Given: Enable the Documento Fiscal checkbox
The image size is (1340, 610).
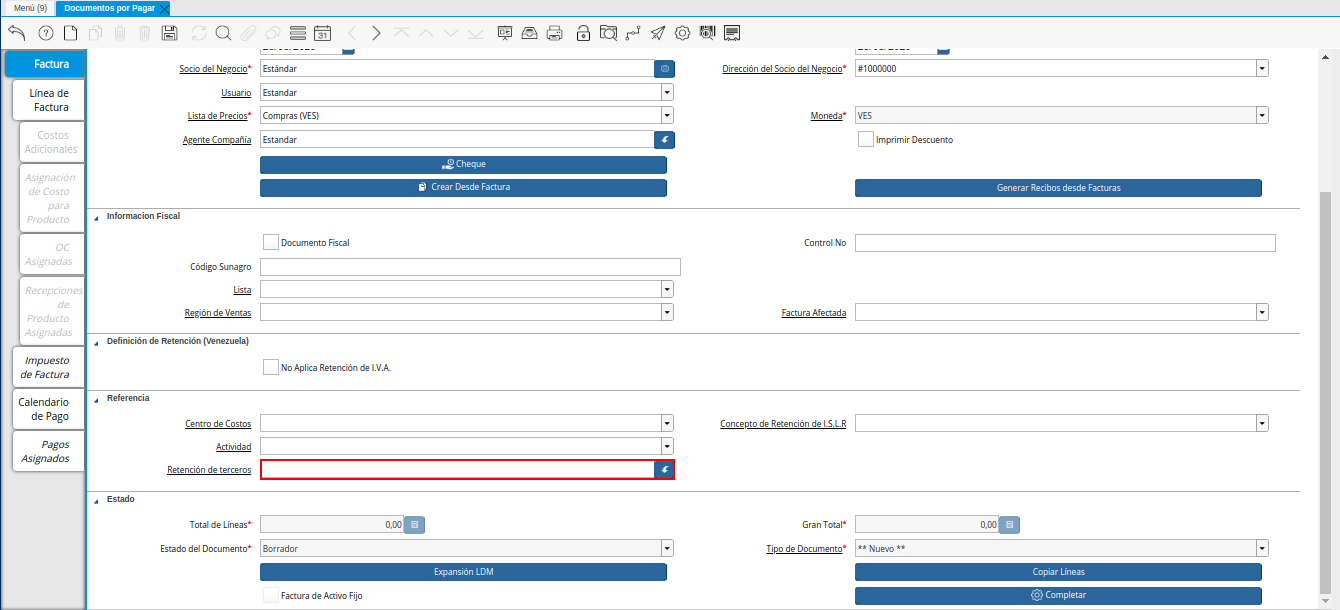Looking at the screenshot, I should click(270, 242).
